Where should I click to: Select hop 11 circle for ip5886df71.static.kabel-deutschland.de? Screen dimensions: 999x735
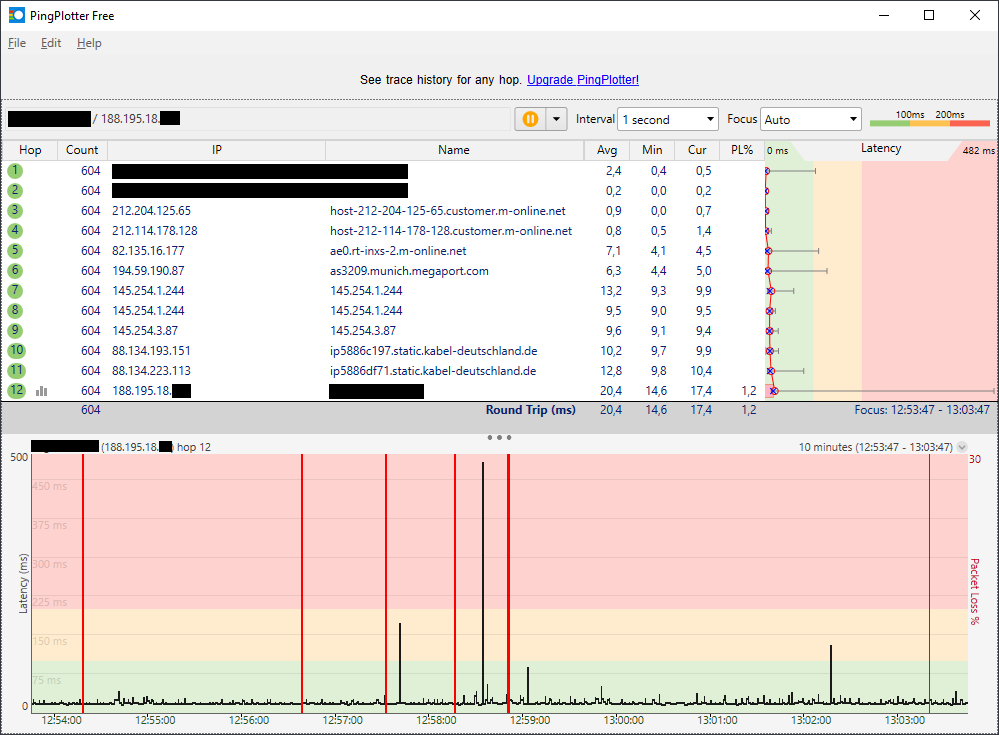[16, 371]
